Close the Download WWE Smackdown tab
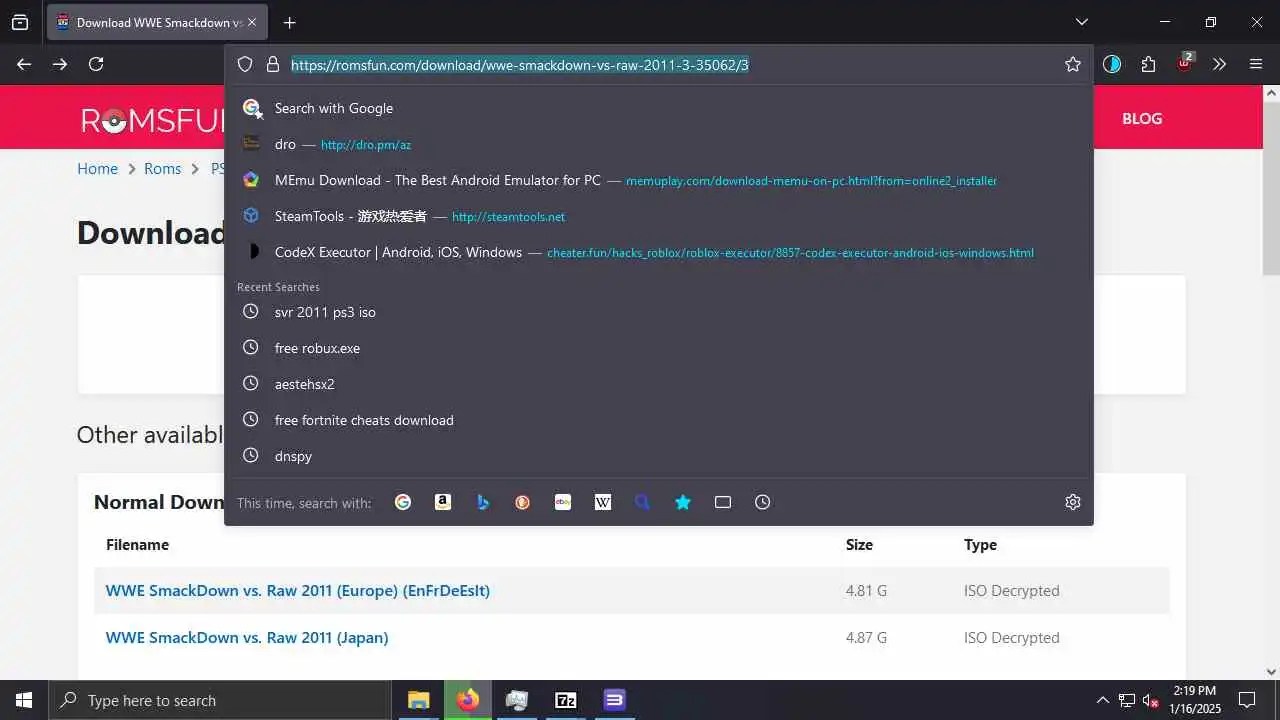 (x=251, y=22)
